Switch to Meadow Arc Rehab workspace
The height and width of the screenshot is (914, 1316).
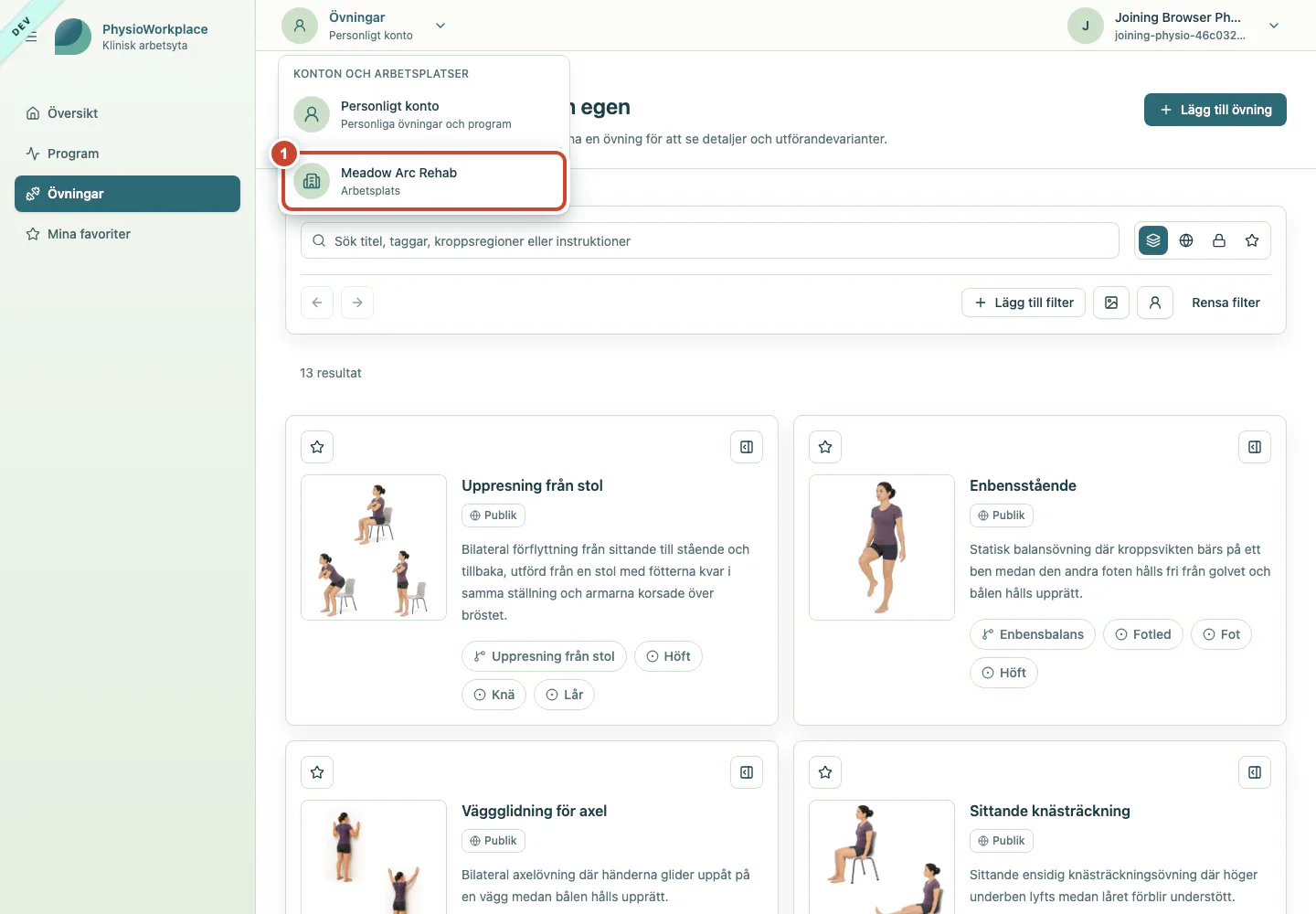[x=424, y=181]
